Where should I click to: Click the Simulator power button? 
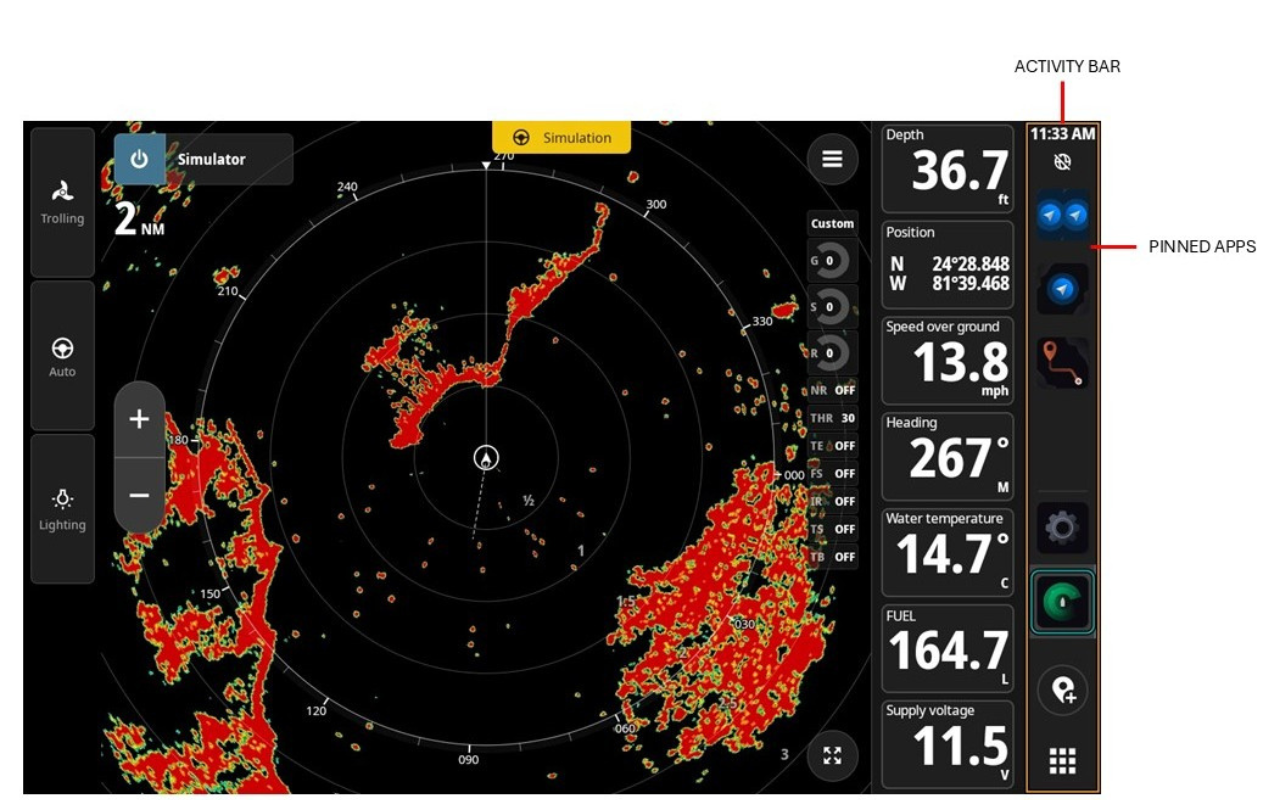coord(139,159)
